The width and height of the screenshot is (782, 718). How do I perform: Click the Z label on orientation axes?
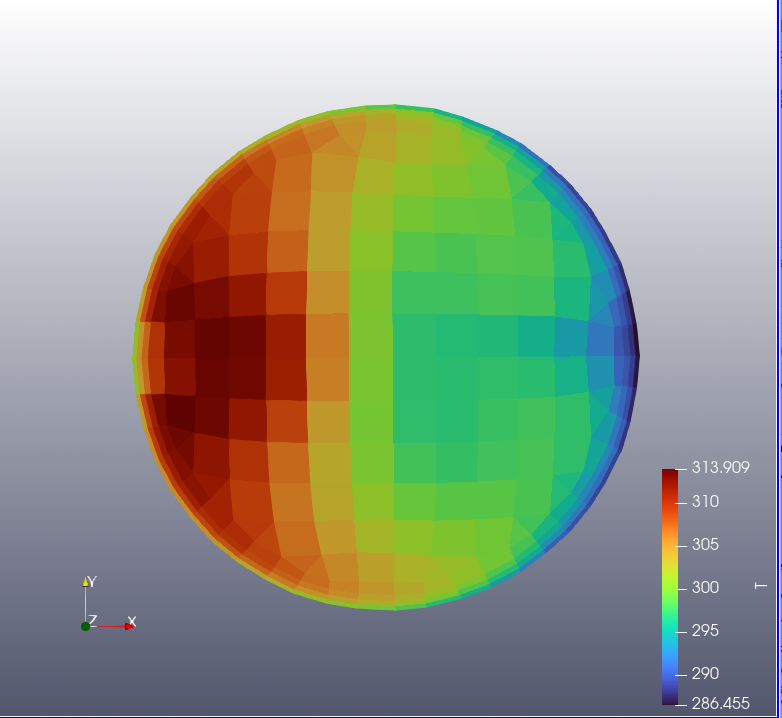coord(92,620)
